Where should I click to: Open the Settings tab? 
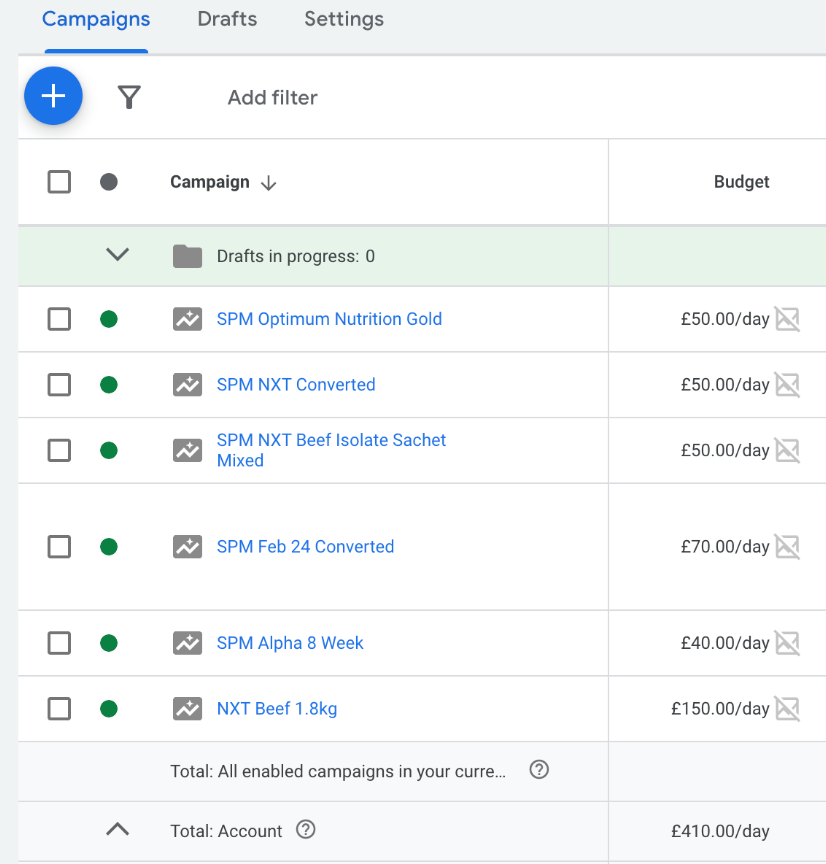[344, 20]
